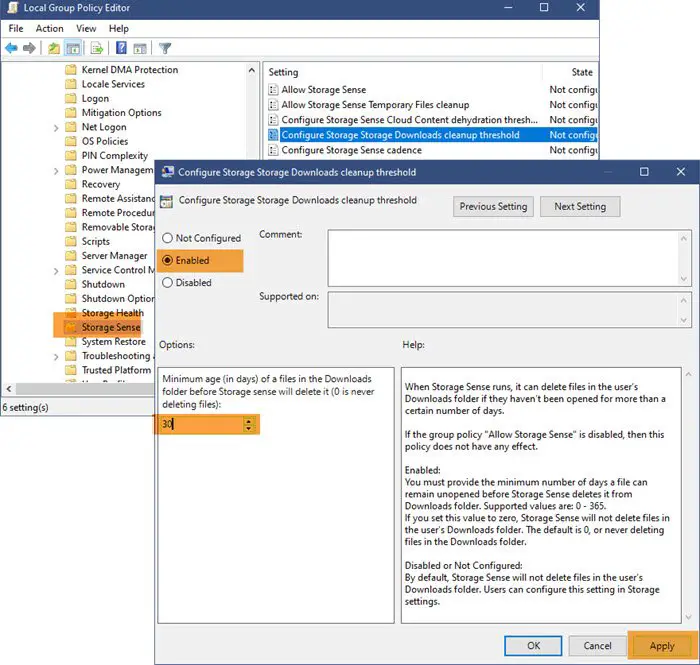Expand the Service Control Manager node
The image size is (700, 665).
[56, 270]
